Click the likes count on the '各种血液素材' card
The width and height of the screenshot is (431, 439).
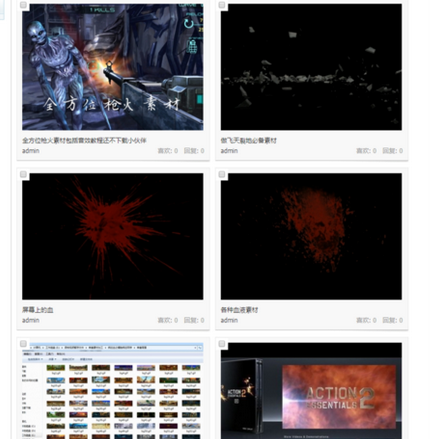coord(366,320)
